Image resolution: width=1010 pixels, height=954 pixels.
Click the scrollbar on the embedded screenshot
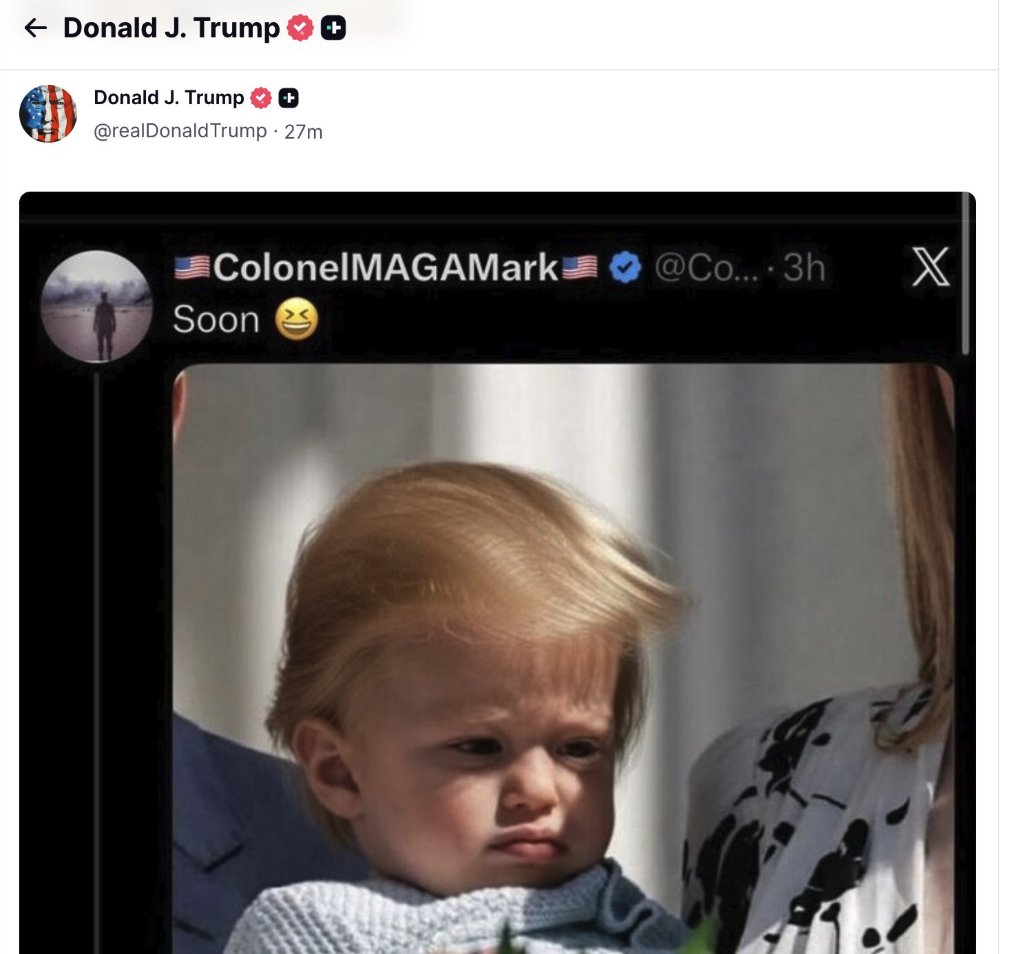point(964,275)
